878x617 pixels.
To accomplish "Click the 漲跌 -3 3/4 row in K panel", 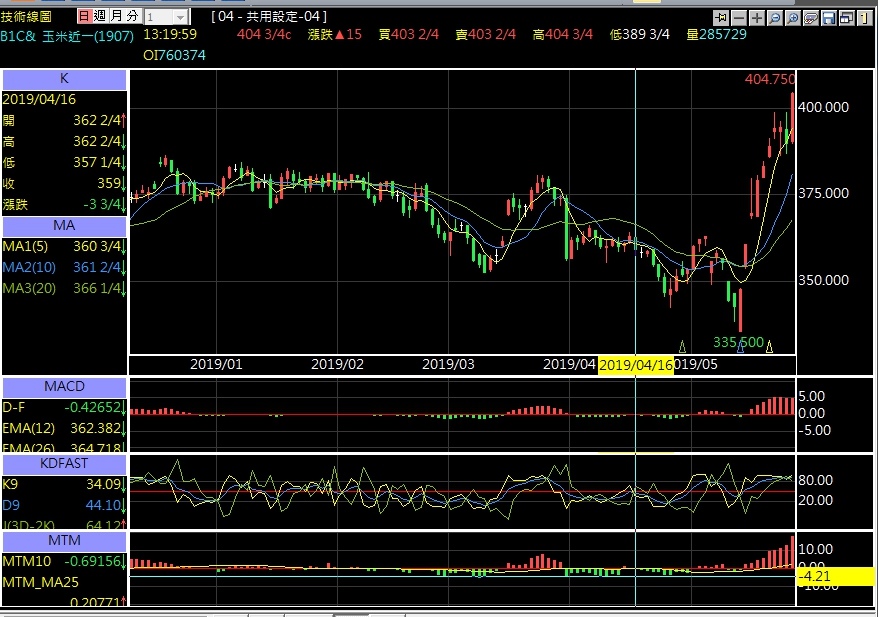I will click(64, 205).
